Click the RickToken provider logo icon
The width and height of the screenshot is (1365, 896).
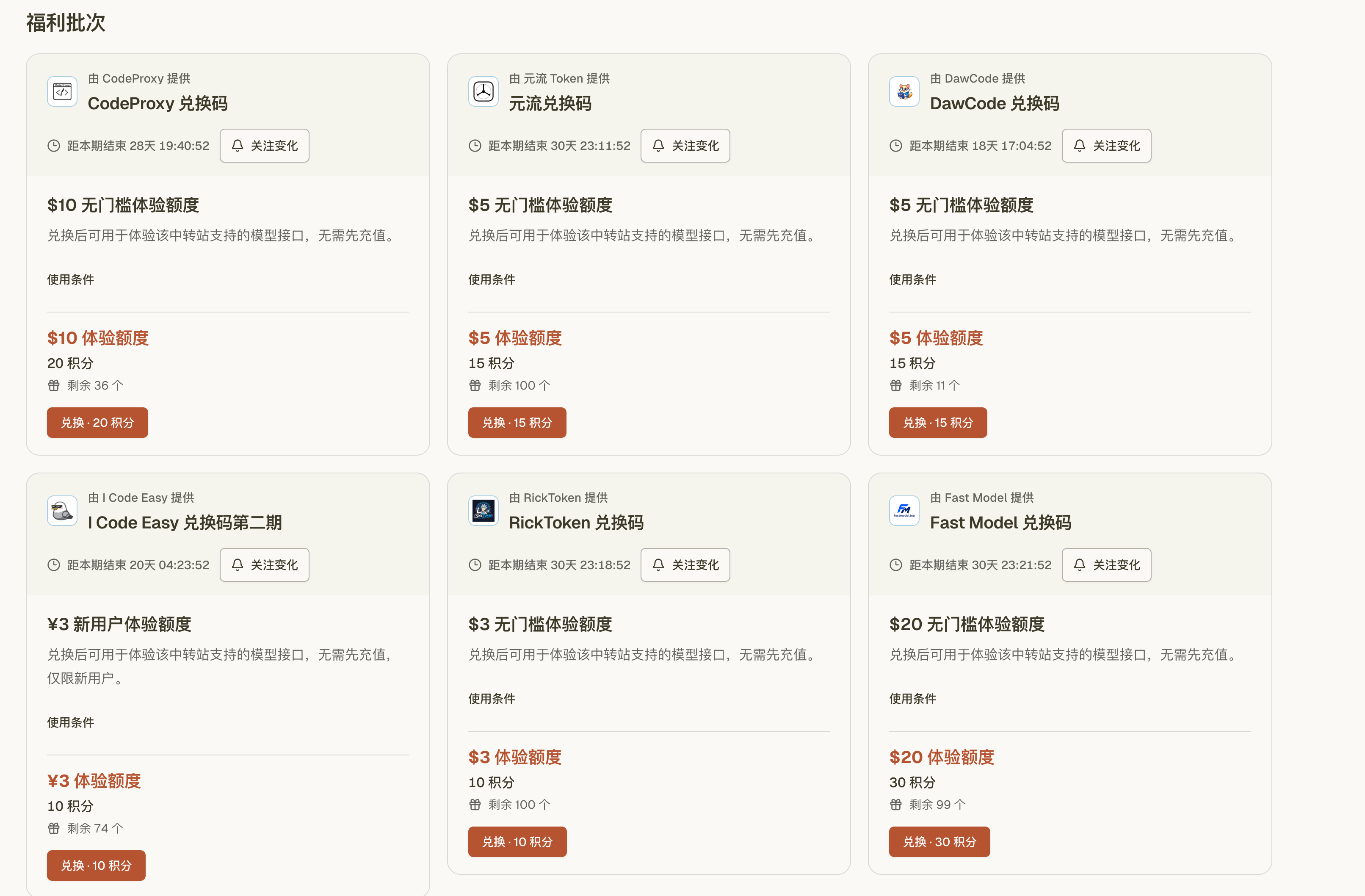(483, 511)
